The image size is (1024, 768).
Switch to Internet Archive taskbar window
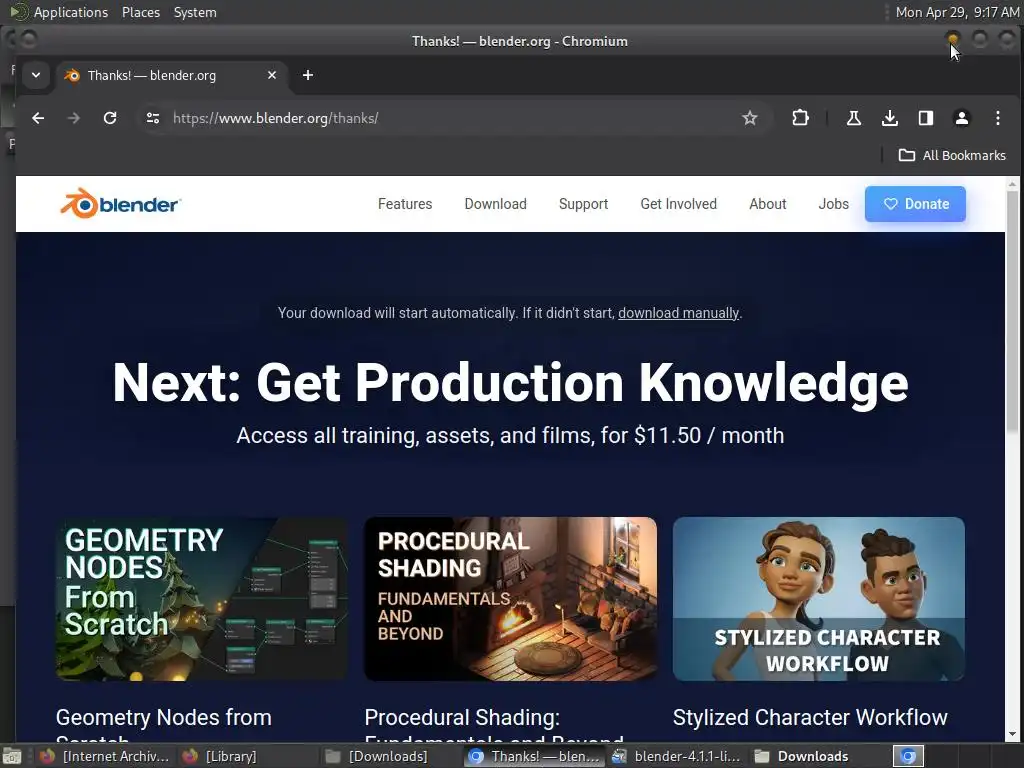click(104, 756)
